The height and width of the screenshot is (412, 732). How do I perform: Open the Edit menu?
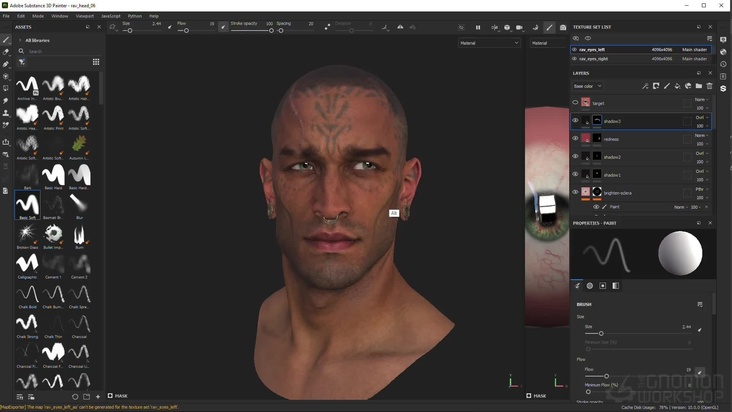[21, 16]
